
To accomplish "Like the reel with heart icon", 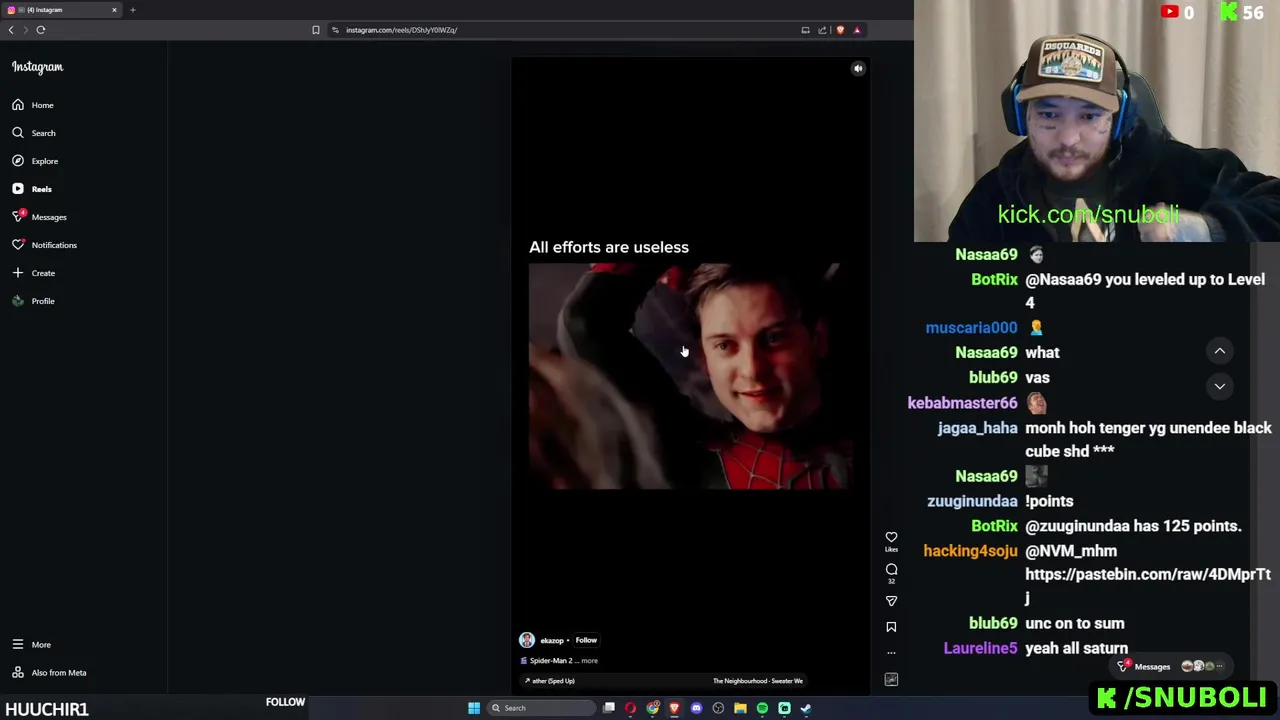I will [891, 538].
